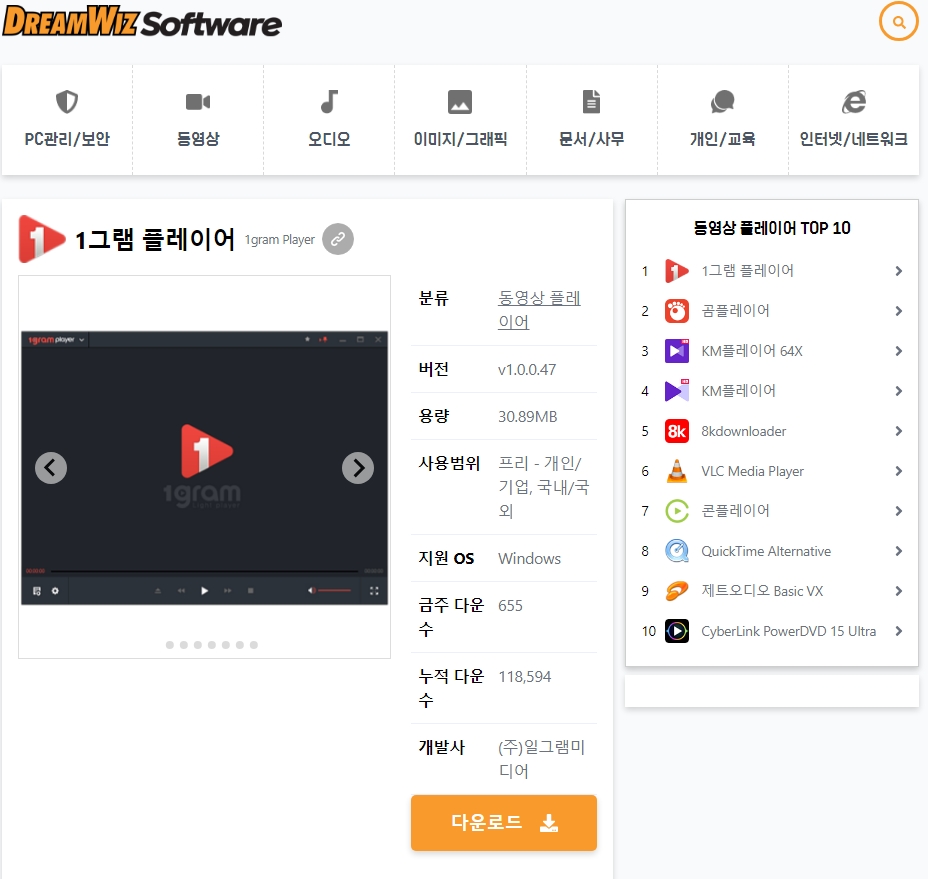
Task: Select the 곰플레이어 paw icon
Action: pos(675,311)
